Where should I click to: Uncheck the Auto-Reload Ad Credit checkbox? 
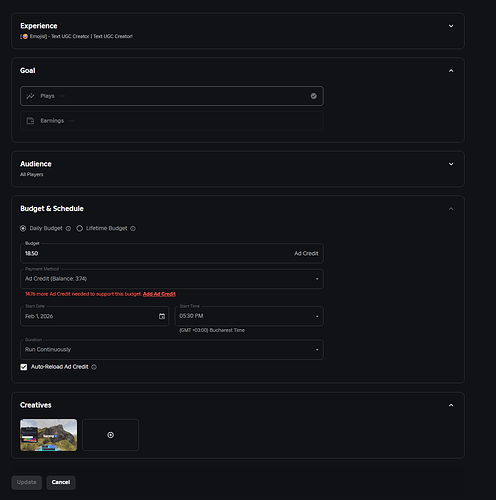(x=24, y=367)
